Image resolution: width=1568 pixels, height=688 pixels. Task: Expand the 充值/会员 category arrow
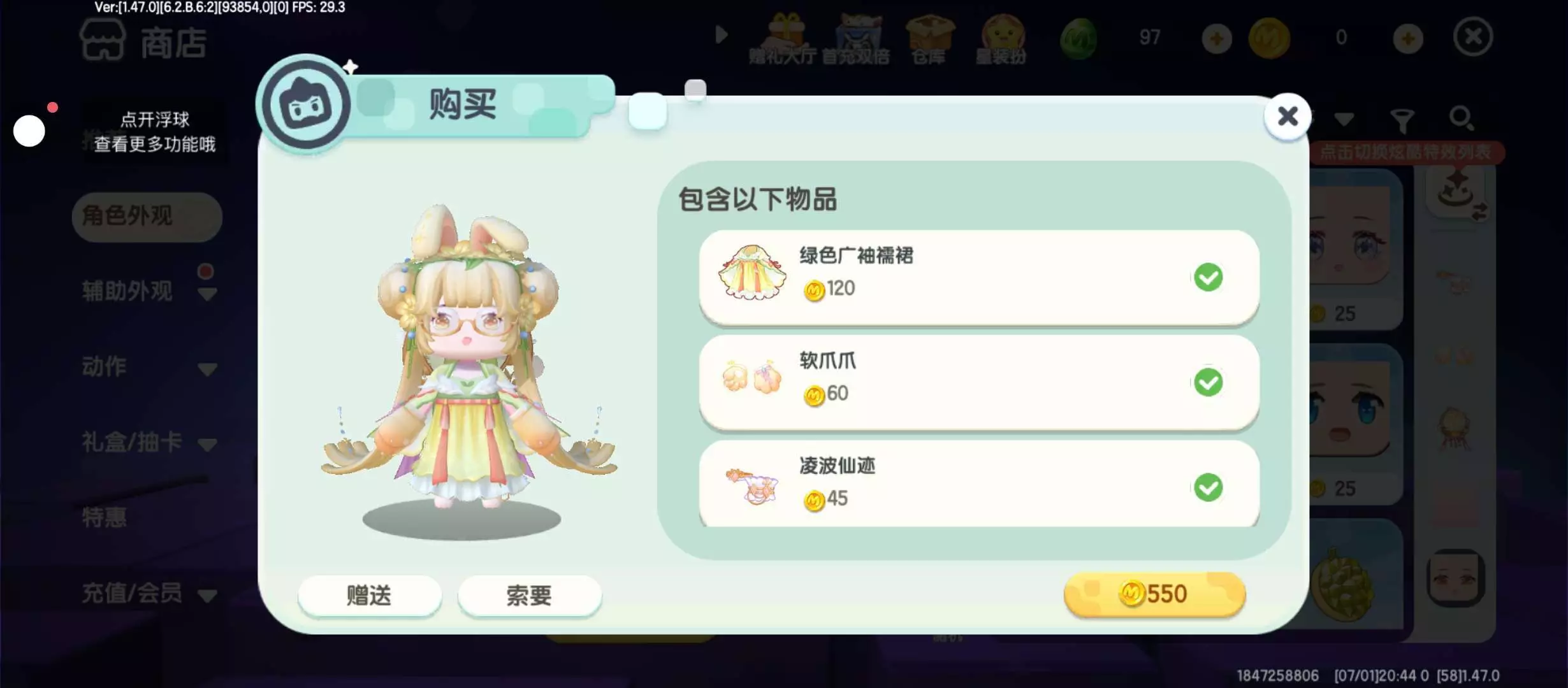tap(208, 596)
